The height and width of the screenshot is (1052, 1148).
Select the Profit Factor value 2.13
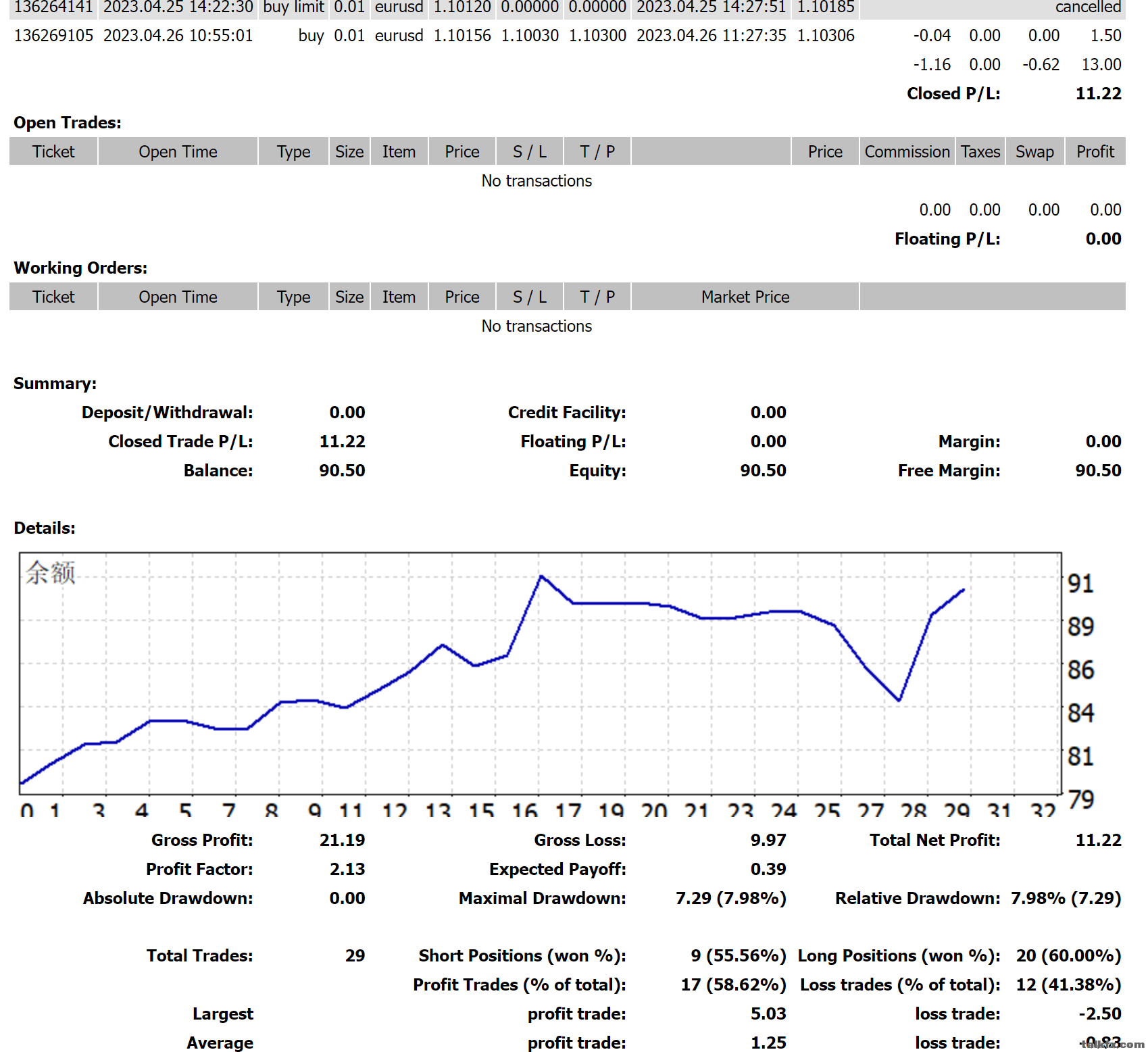tap(347, 870)
